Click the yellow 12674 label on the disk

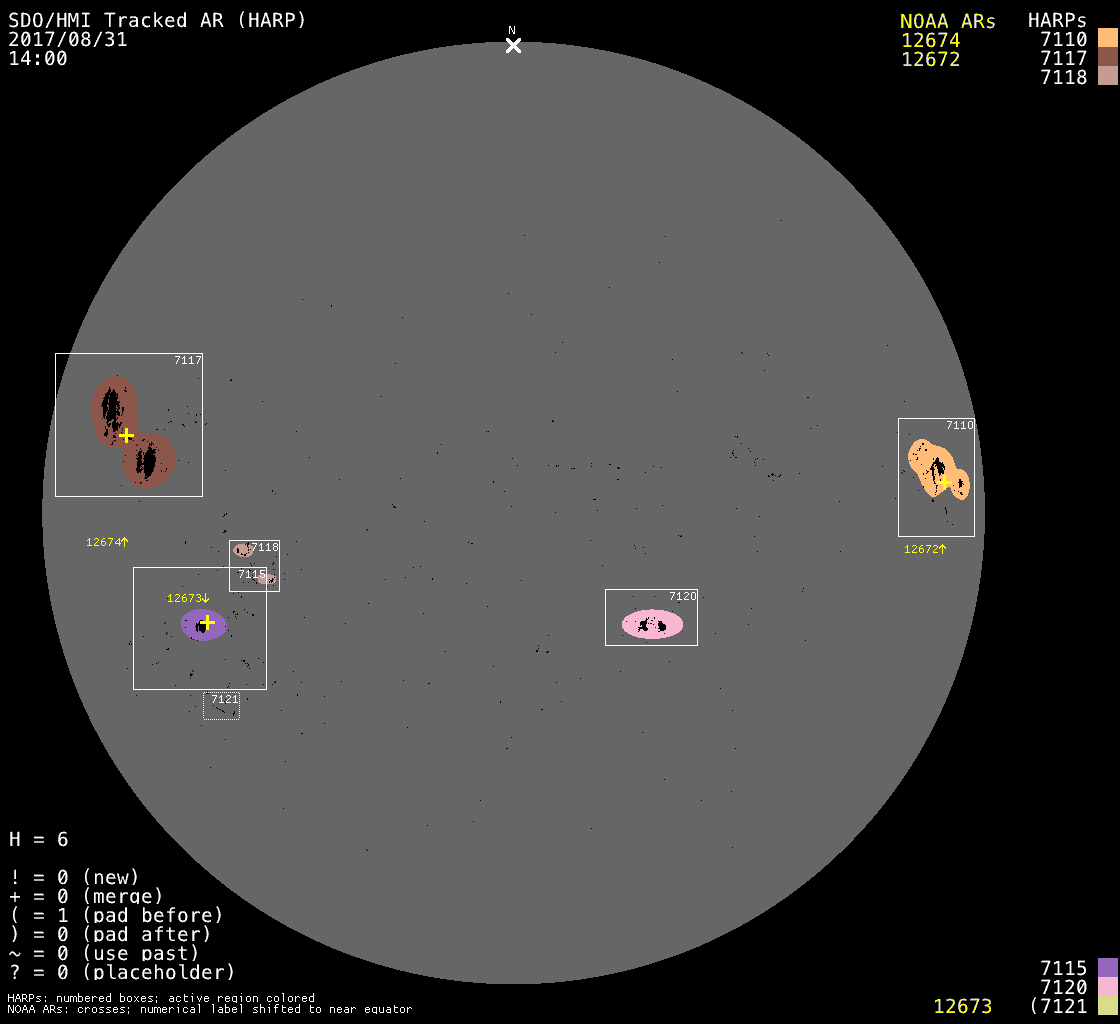106,542
